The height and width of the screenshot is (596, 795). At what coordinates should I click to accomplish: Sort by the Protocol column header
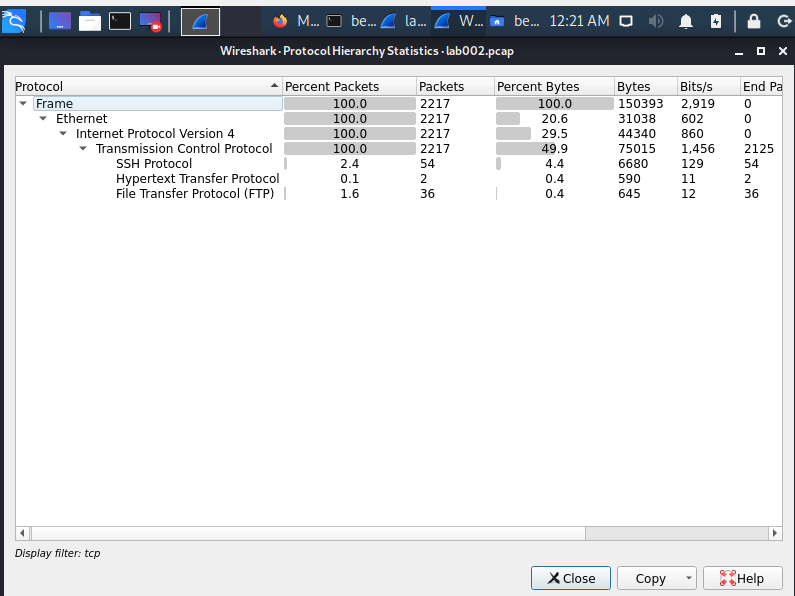tap(148, 87)
